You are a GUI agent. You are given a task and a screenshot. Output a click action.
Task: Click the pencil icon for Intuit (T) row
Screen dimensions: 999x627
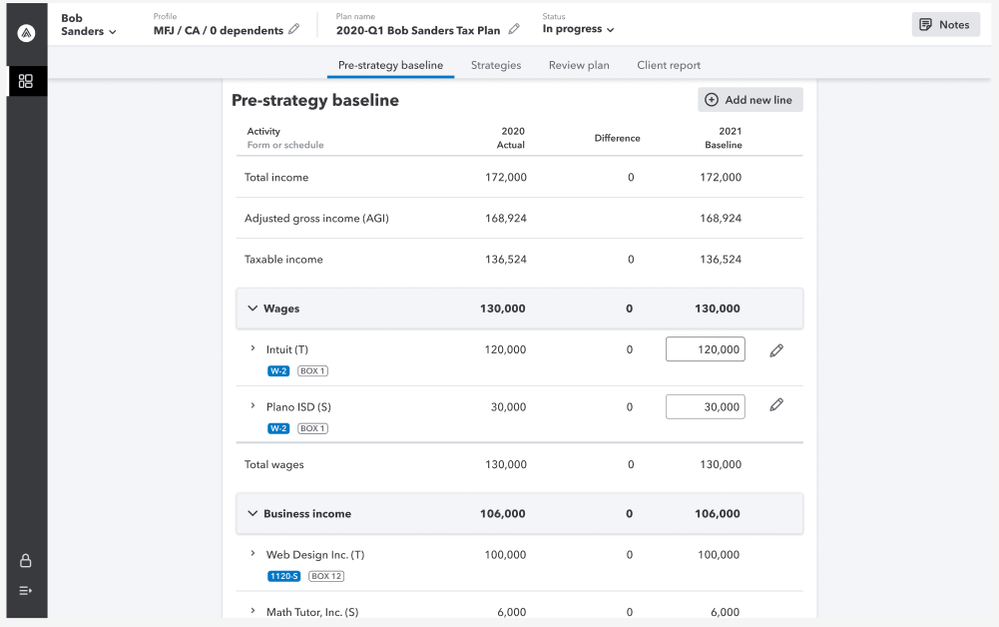(776, 350)
